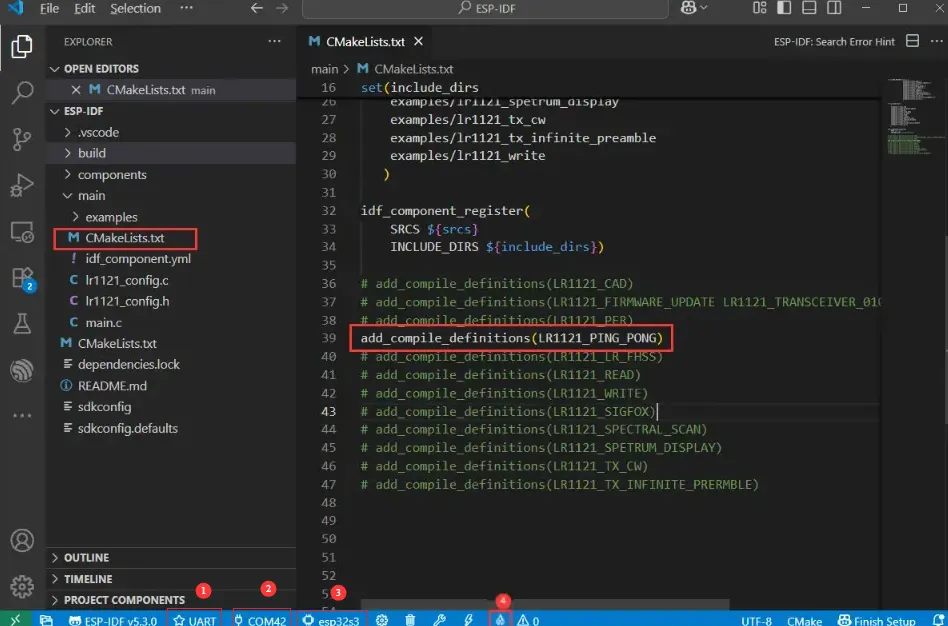The width and height of the screenshot is (948, 626).
Task: Open the Selection menu
Action: point(135,8)
